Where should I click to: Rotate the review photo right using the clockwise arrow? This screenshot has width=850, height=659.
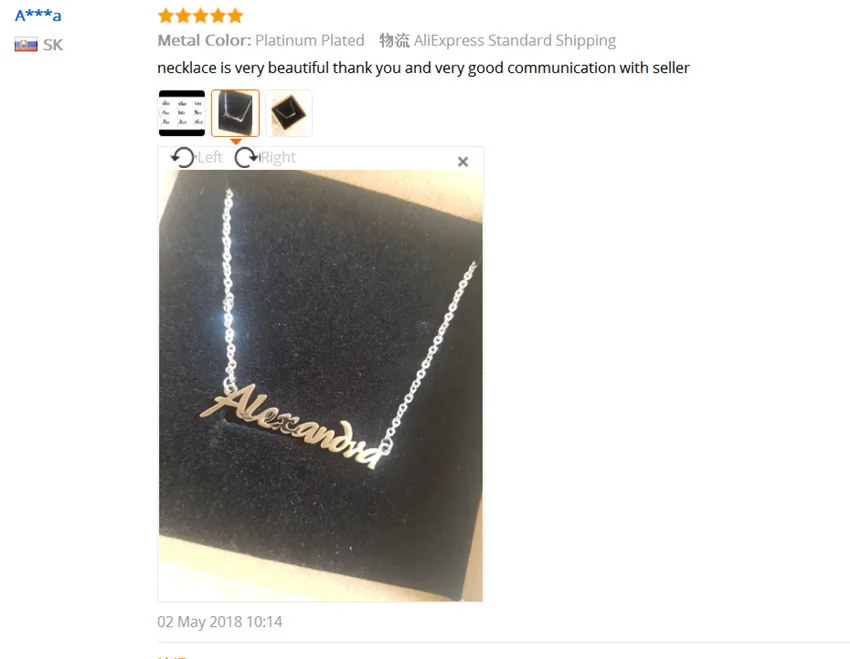pyautogui.click(x=247, y=158)
